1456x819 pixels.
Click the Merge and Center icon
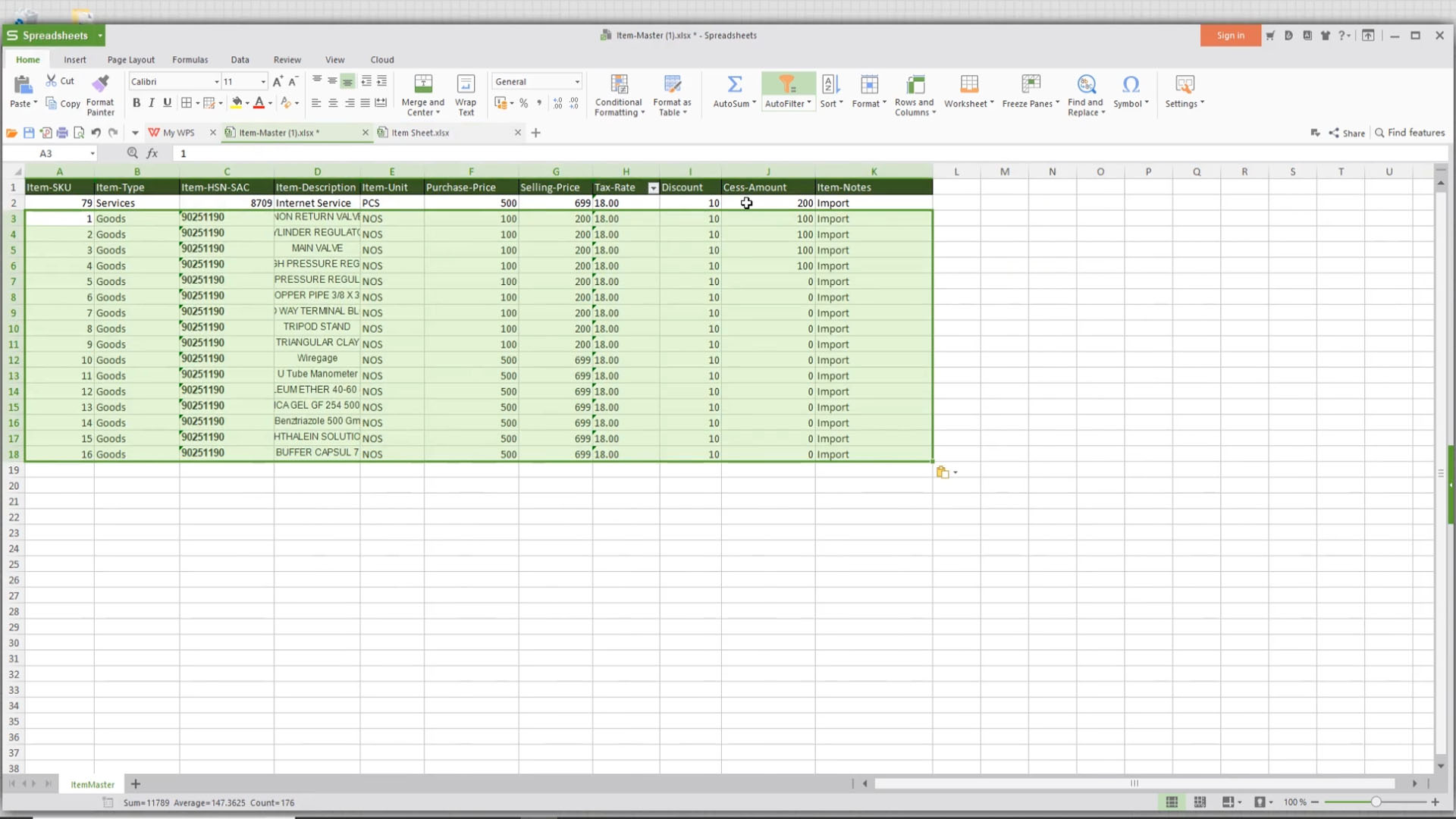(x=423, y=83)
